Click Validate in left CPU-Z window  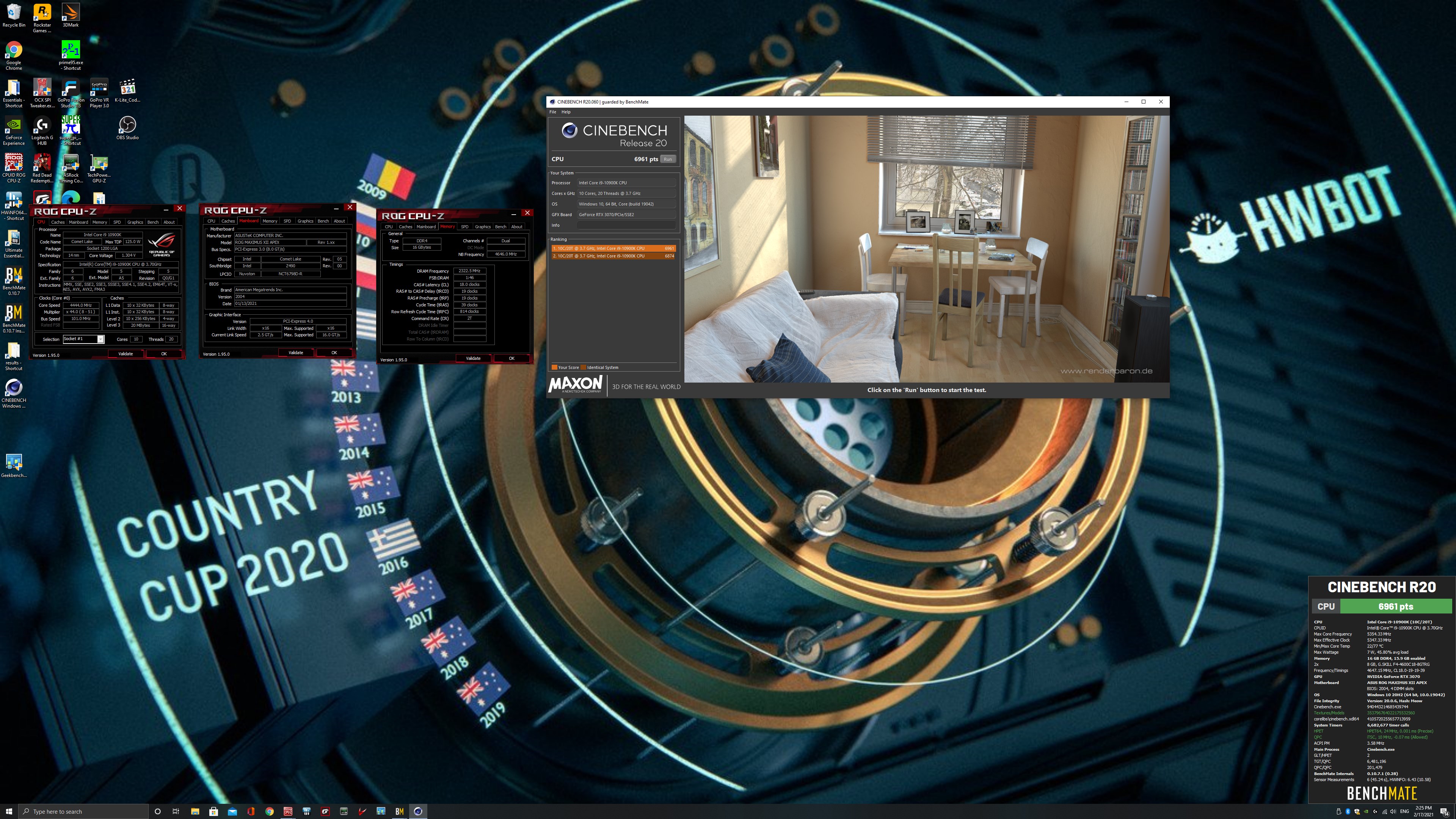[x=126, y=354]
